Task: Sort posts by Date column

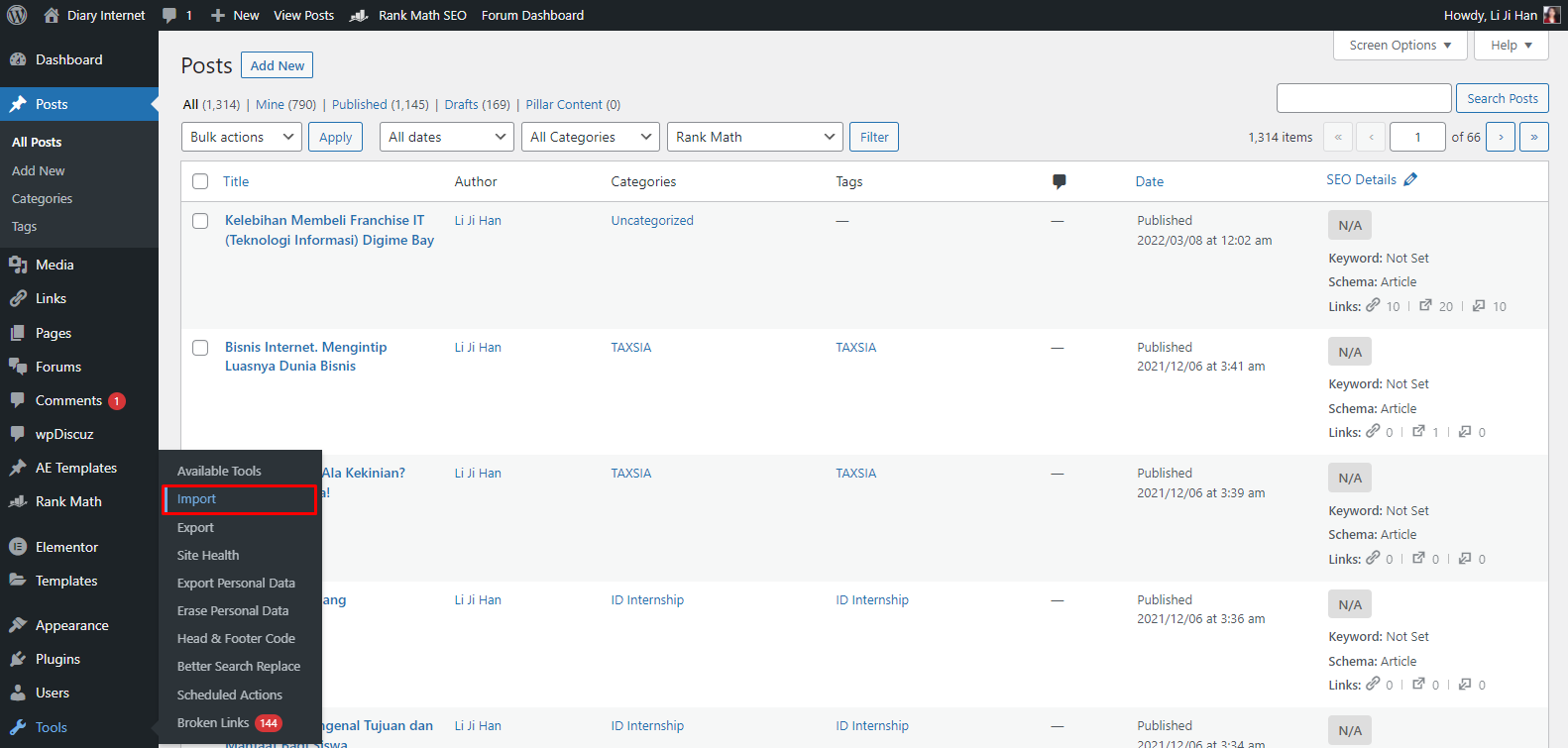Action: click(1150, 181)
